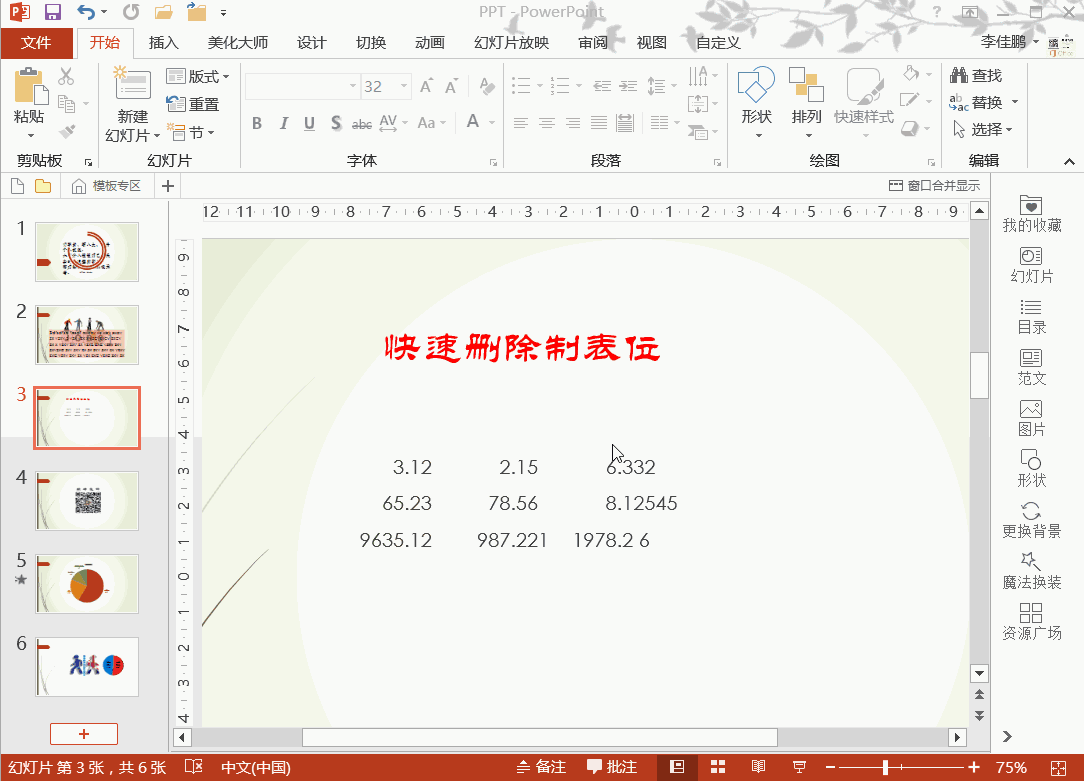The height and width of the screenshot is (781, 1084).
Task: Open the font size dropdown
Action: pos(404,86)
